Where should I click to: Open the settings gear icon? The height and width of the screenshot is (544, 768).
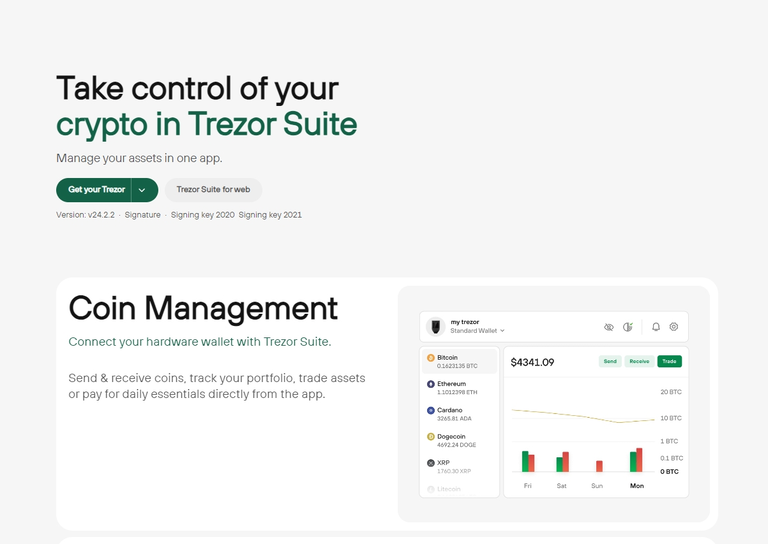coord(674,327)
